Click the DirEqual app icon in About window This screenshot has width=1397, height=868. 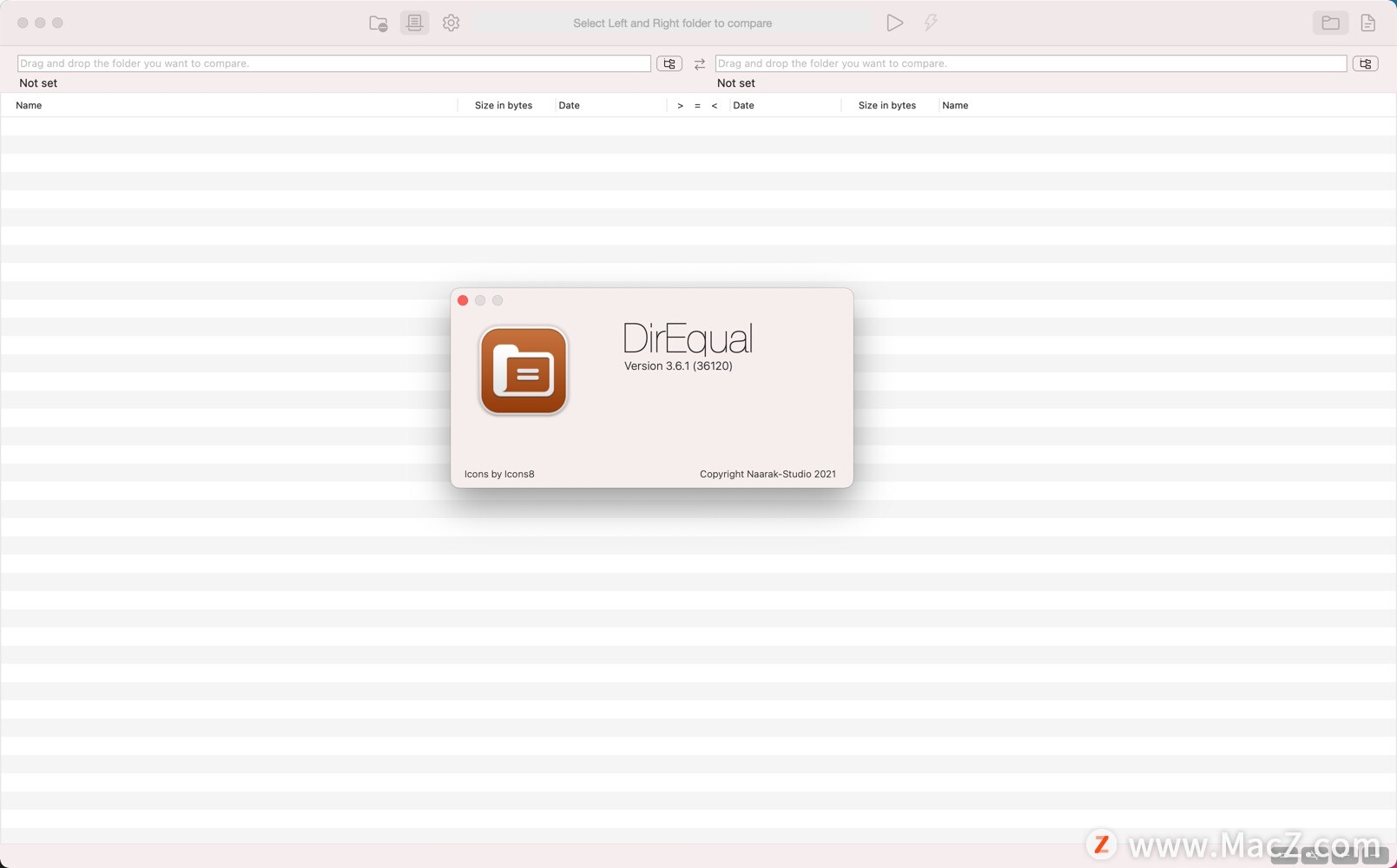coord(524,371)
